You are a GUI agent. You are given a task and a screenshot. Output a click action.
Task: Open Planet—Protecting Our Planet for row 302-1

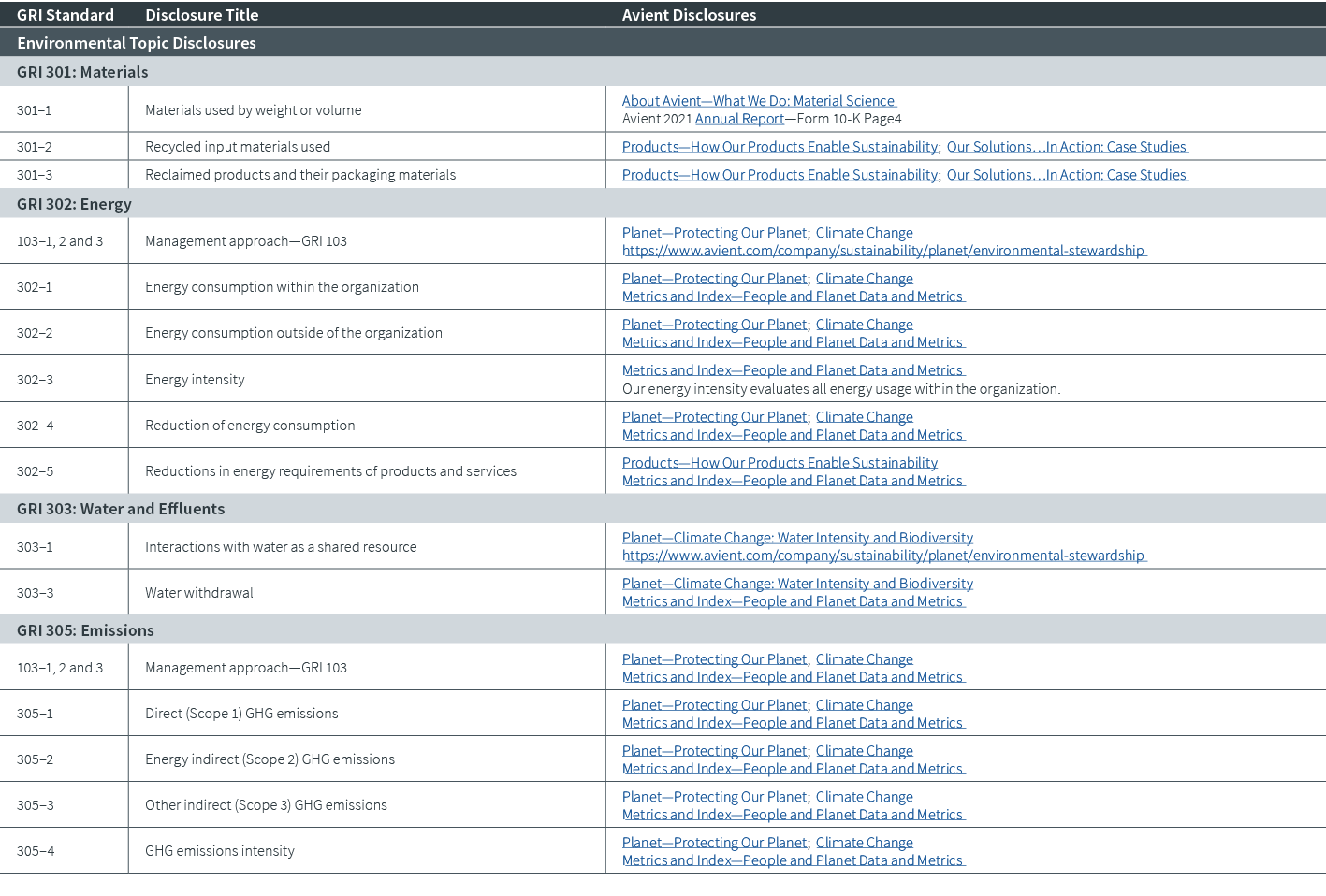[x=714, y=278]
